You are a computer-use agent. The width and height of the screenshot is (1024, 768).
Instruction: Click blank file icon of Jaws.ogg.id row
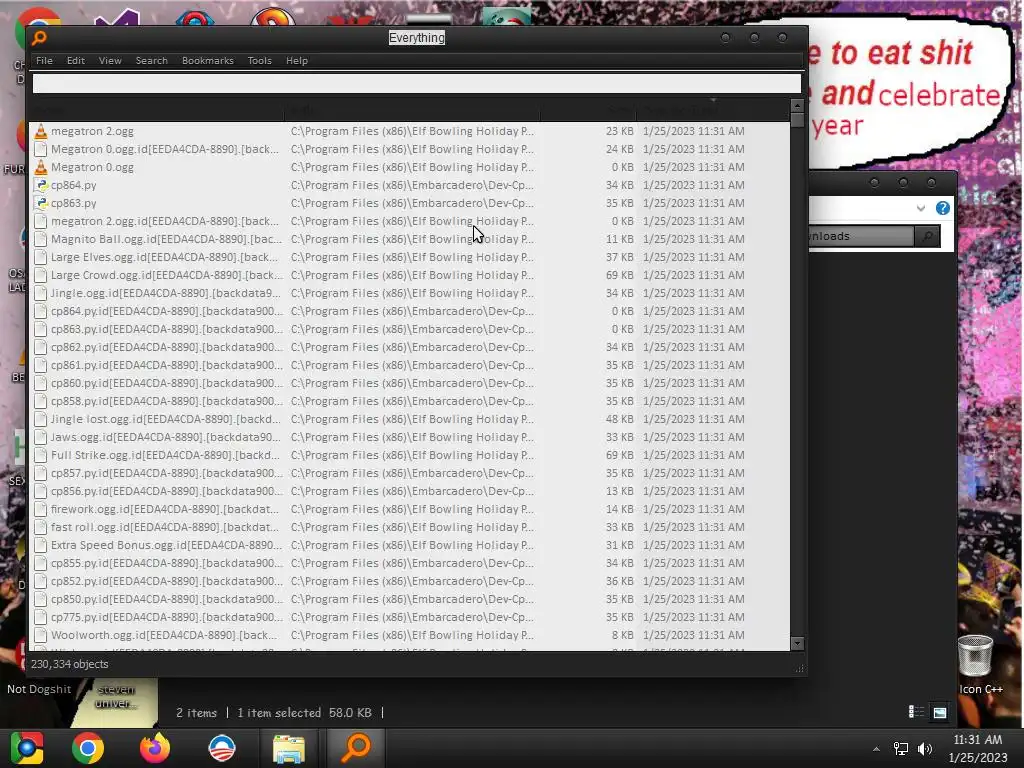pos(40,437)
